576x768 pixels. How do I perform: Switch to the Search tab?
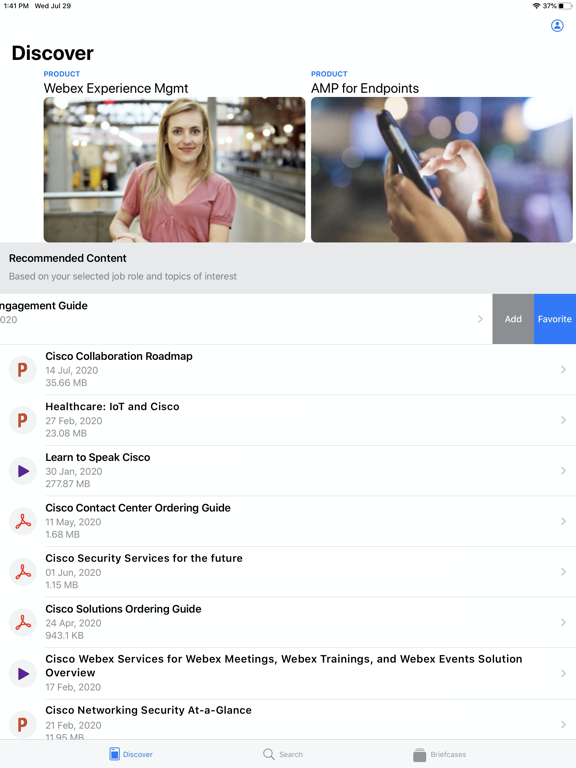click(283, 754)
